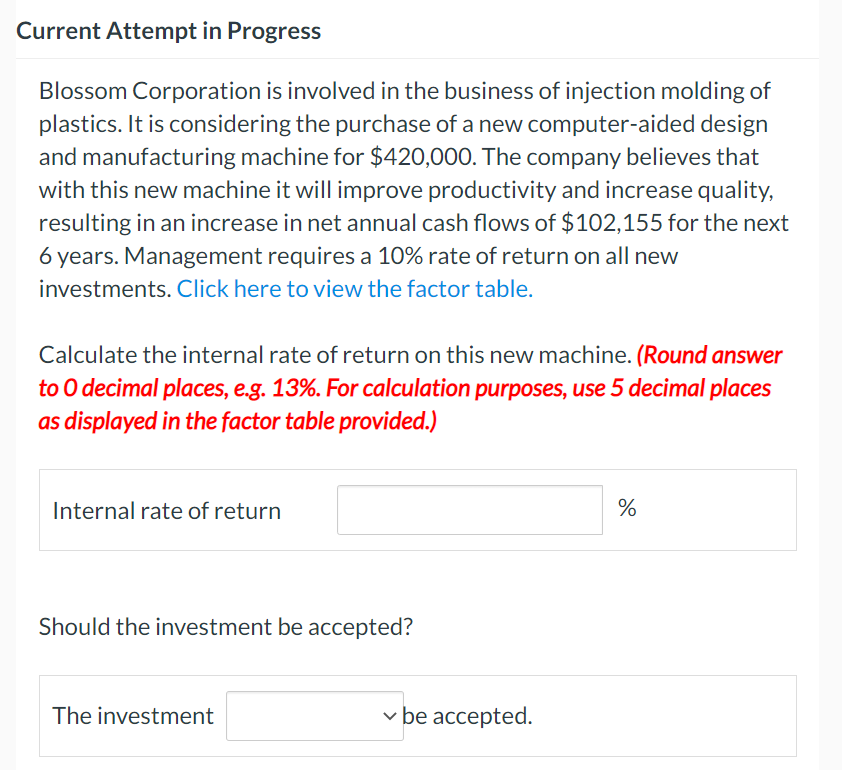Click the 'Should the investment be accepted?' text
This screenshot has width=842, height=770.
(x=226, y=627)
